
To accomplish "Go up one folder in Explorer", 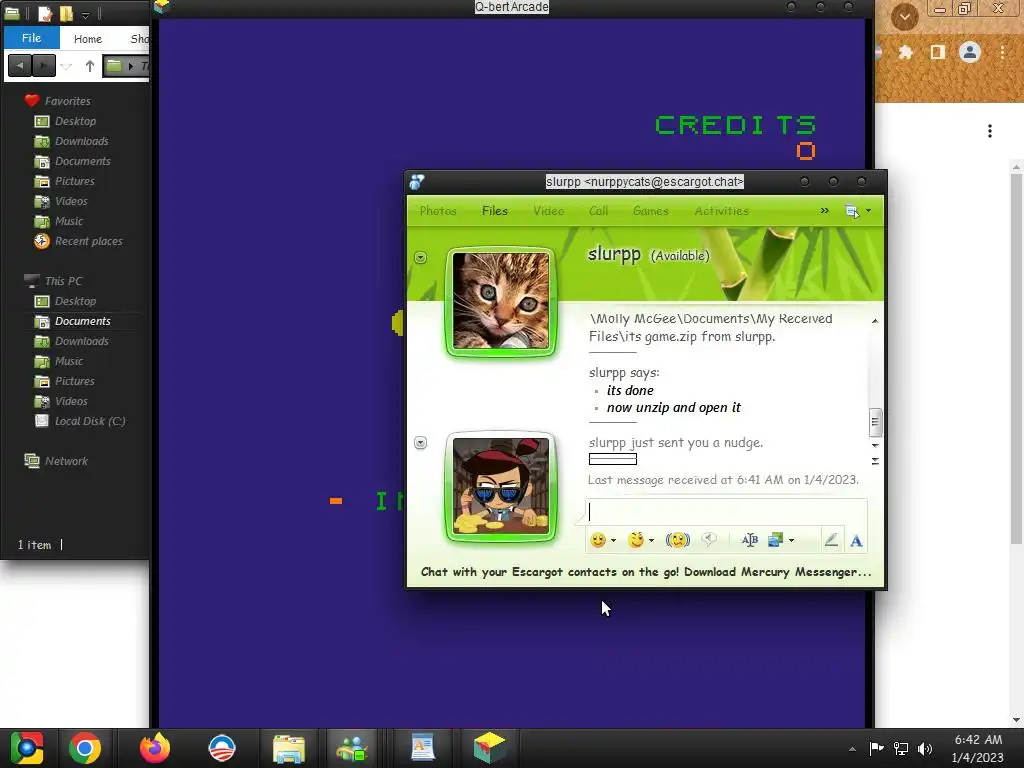I will [90, 65].
